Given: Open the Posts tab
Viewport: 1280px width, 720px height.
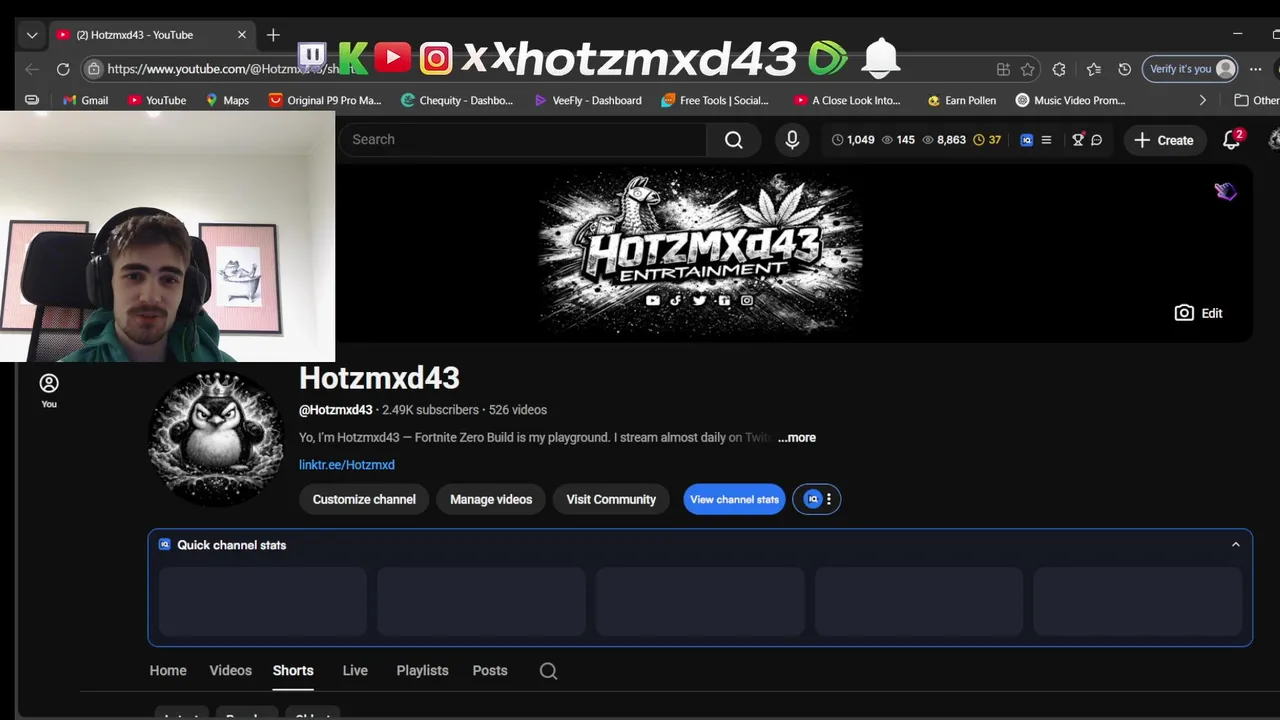Looking at the screenshot, I should tap(490, 671).
